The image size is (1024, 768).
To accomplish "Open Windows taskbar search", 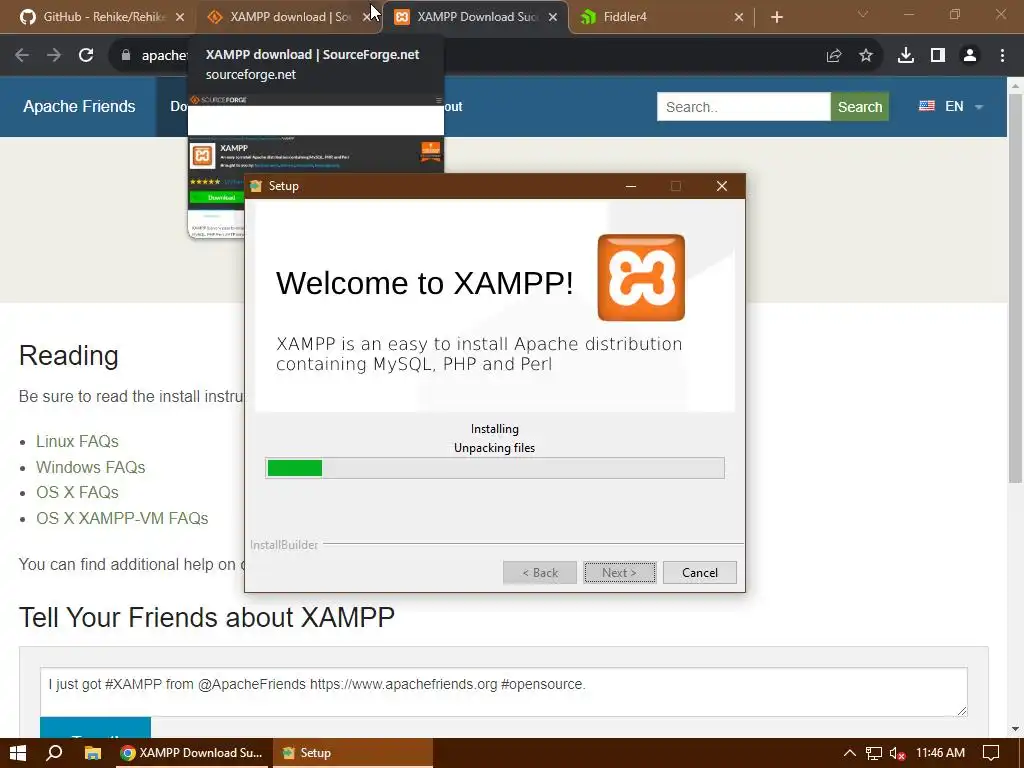I will 54,753.
